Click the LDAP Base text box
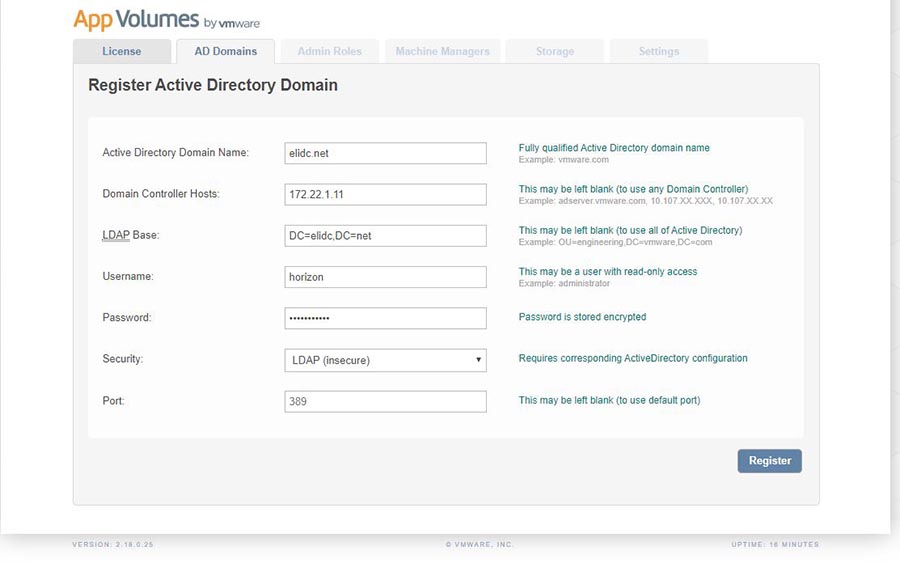 pyautogui.click(x=385, y=235)
